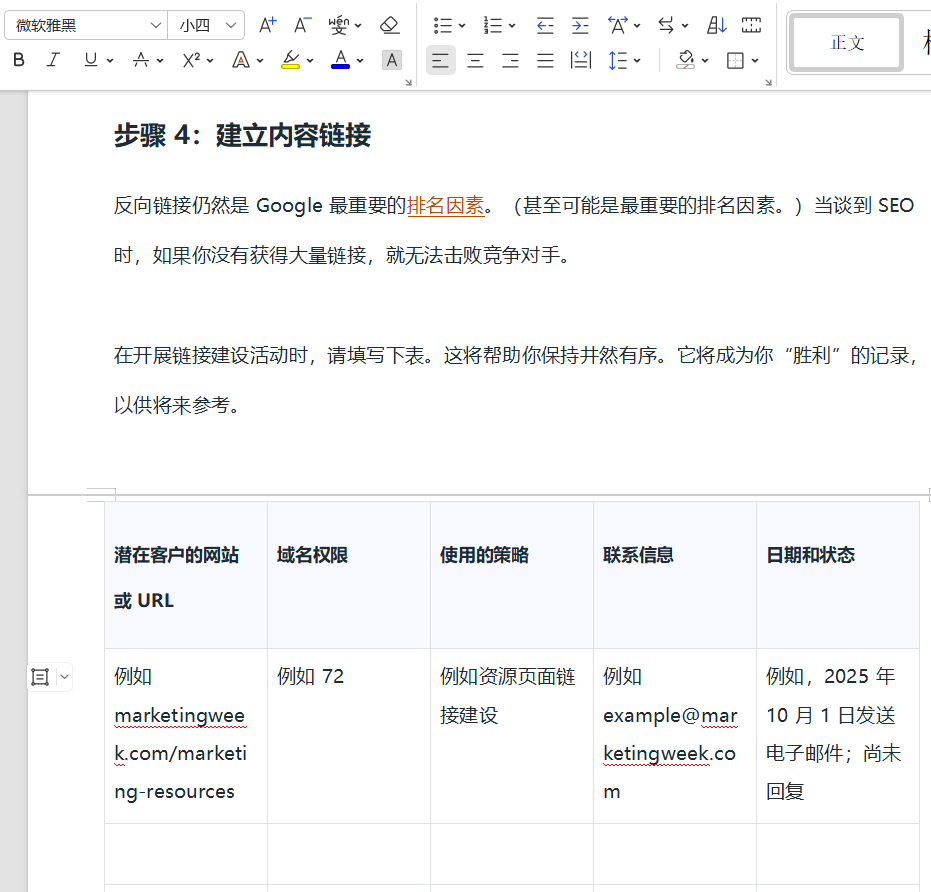Increase the paragraph indent
Image resolution: width=931 pixels, height=892 pixels.
pyautogui.click(x=580, y=25)
